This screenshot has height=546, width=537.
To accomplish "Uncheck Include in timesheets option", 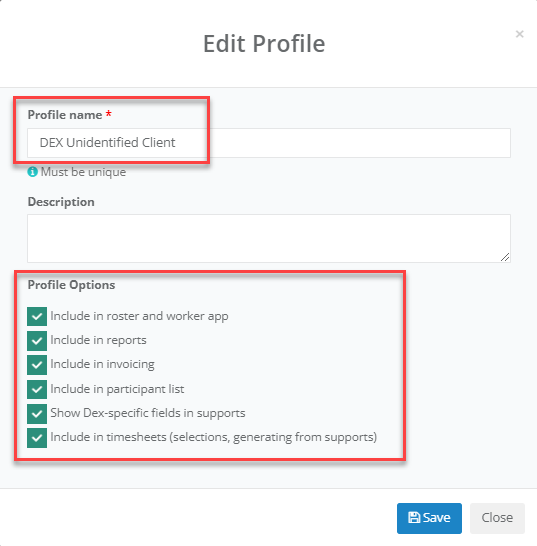I will [37, 438].
